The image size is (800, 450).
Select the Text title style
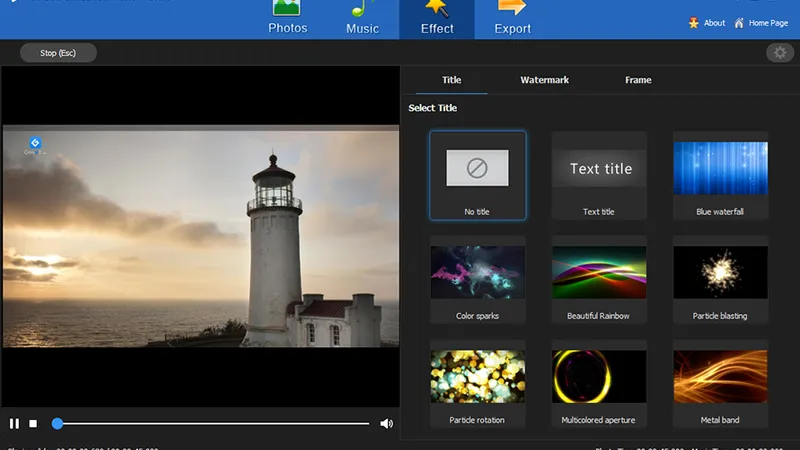click(599, 175)
